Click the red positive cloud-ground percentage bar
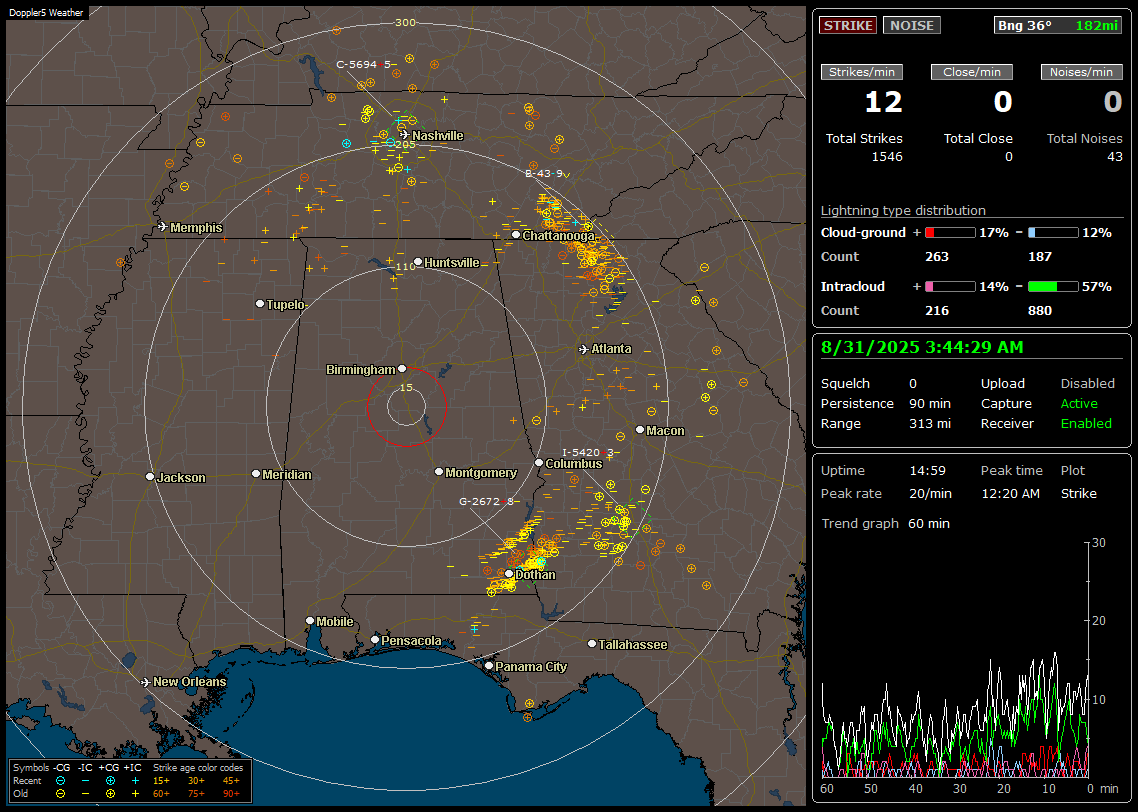 pos(950,233)
